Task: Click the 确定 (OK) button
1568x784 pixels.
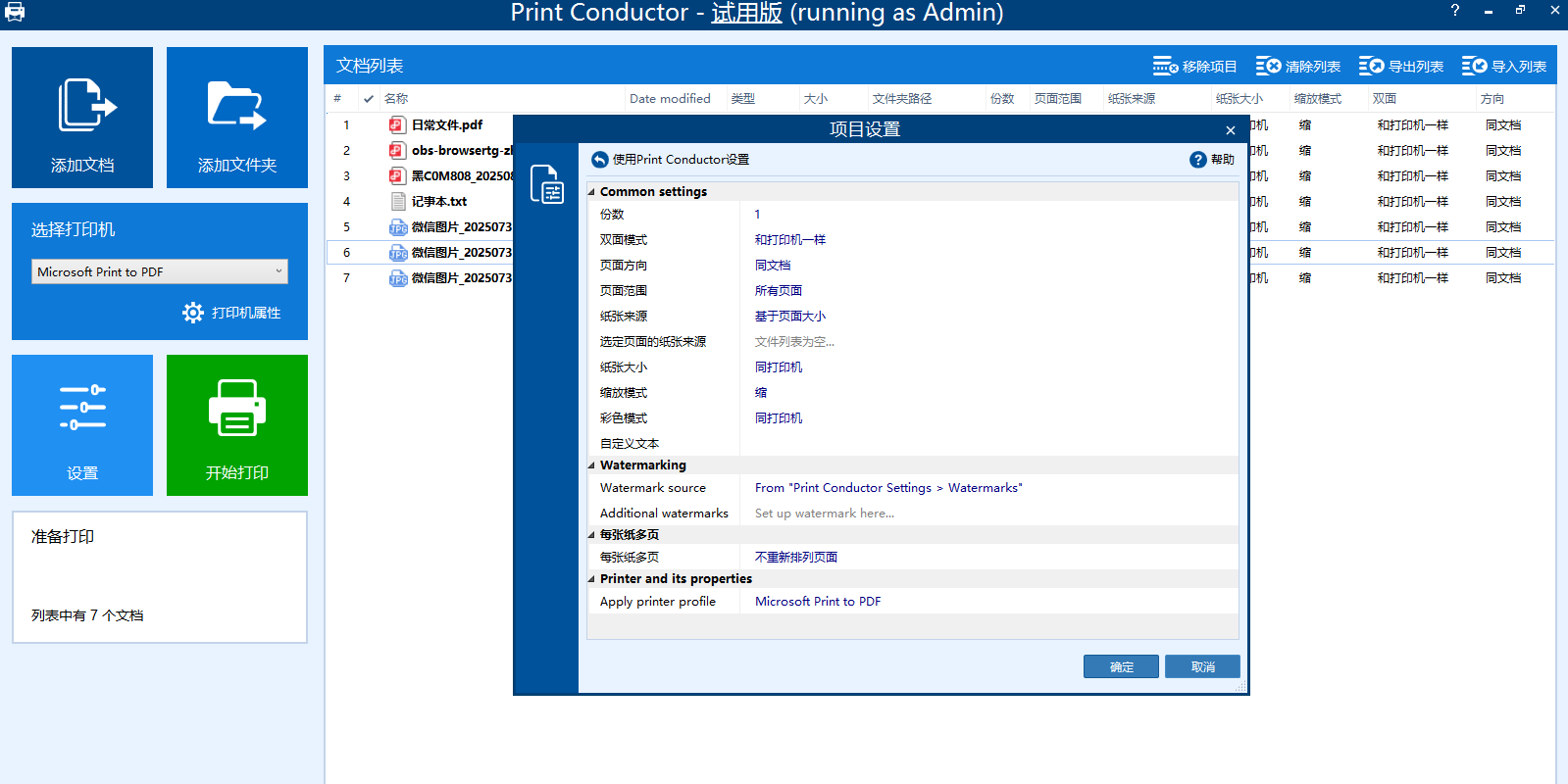Action: click(1121, 666)
